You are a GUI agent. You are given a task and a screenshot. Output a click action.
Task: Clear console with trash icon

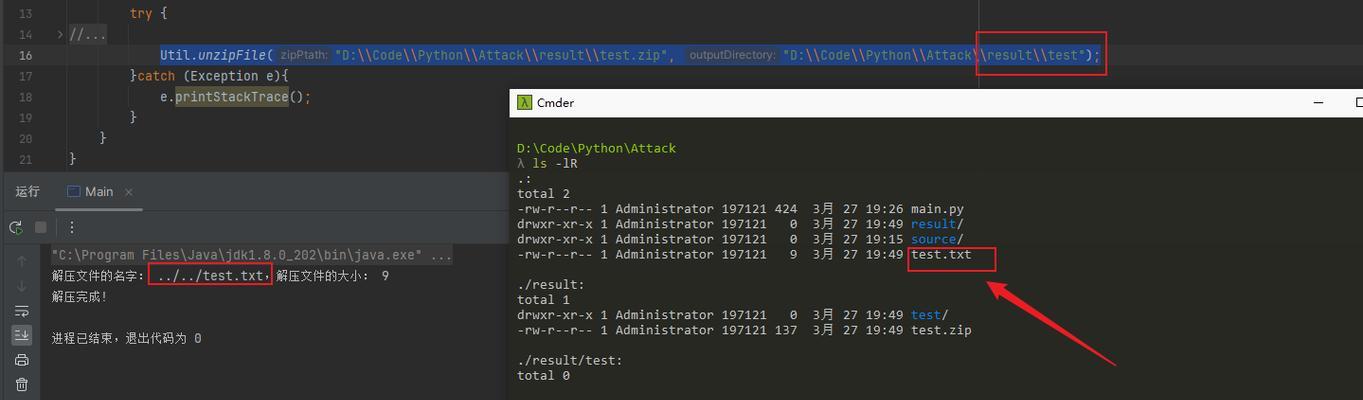22,384
